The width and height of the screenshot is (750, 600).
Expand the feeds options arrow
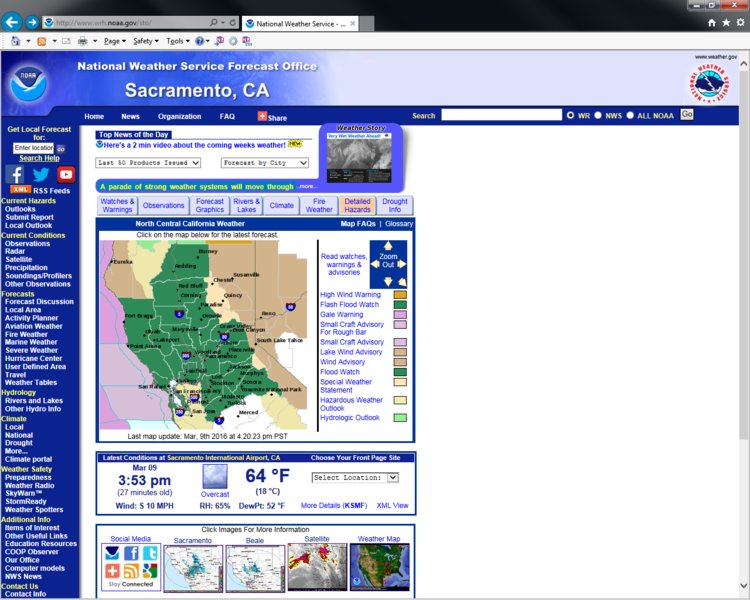[55, 41]
